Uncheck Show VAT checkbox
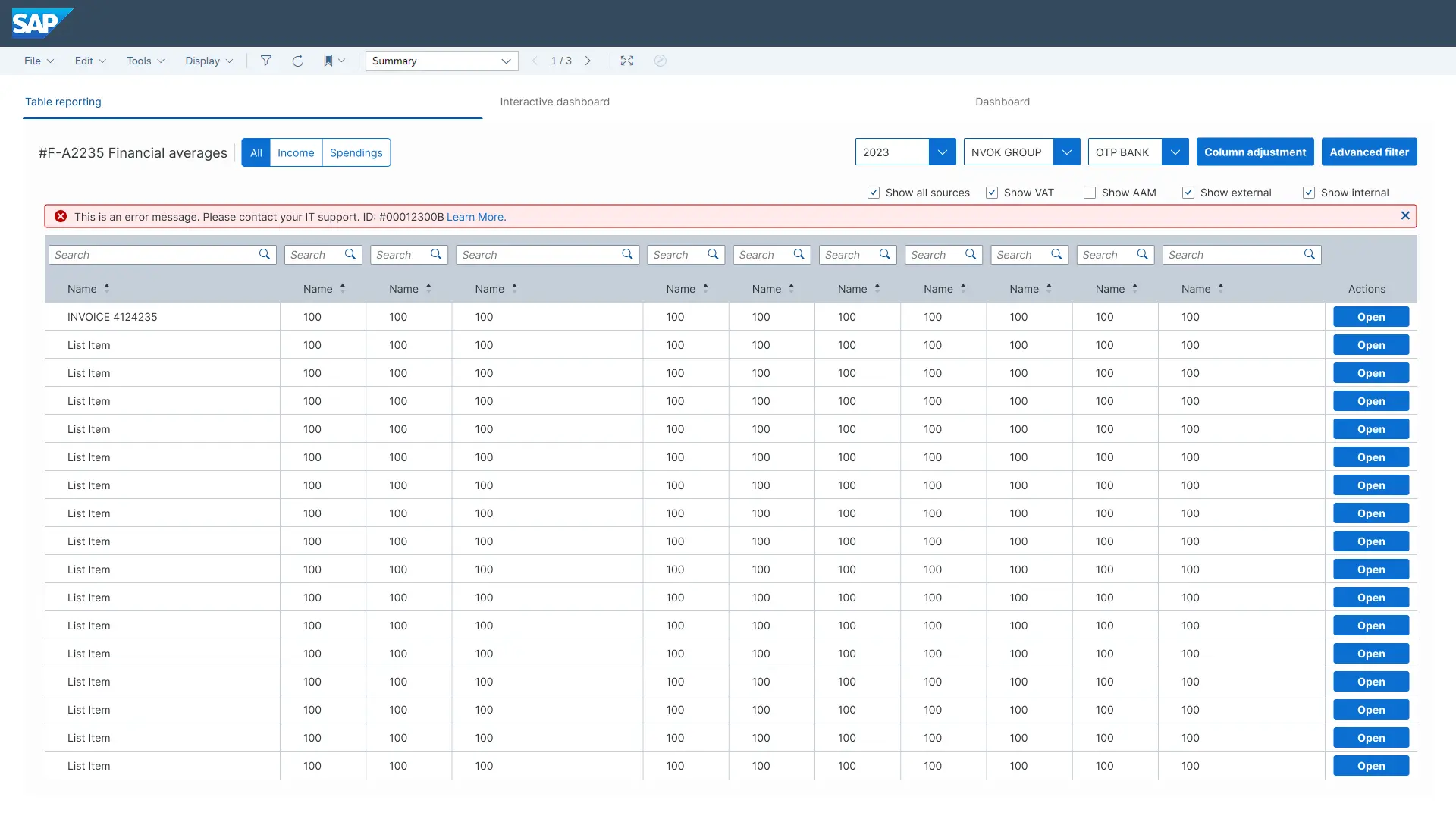This screenshot has height=819, width=1456. pos(992,193)
